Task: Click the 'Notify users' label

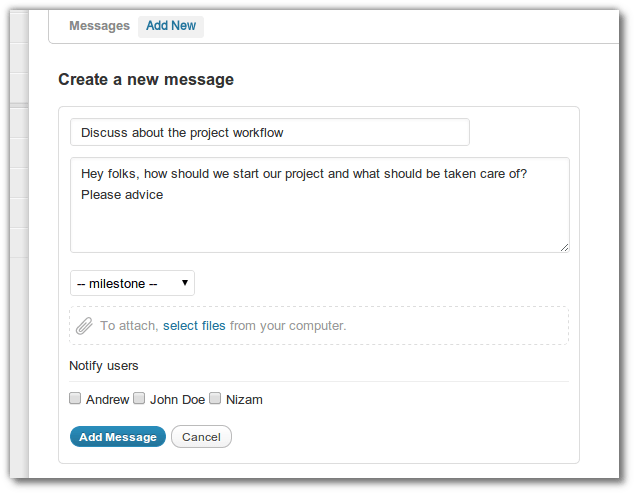Action: 104,366
